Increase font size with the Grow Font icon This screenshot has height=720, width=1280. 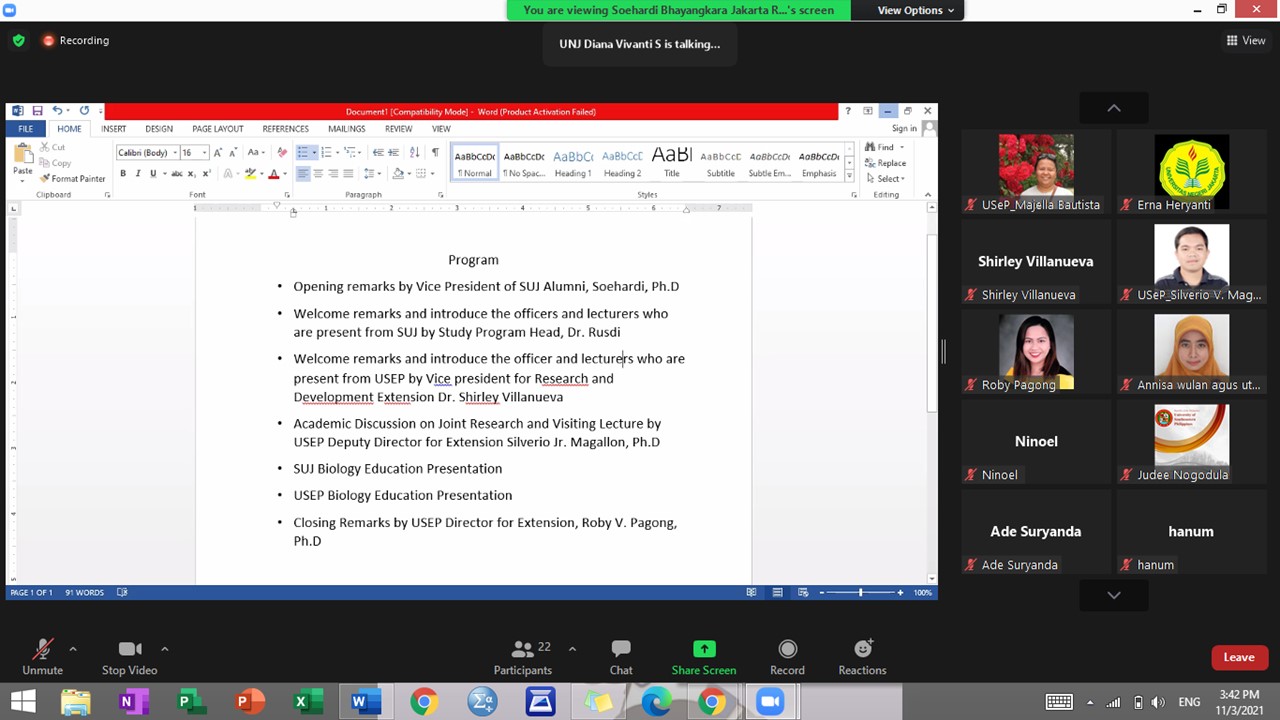tap(218, 152)
